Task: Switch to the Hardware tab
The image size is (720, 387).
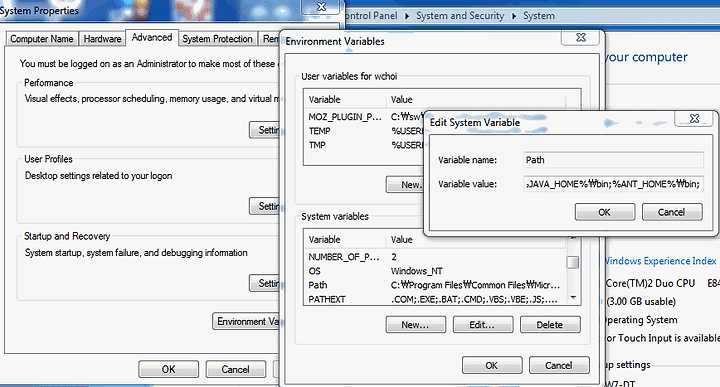Action: point(102,39)
